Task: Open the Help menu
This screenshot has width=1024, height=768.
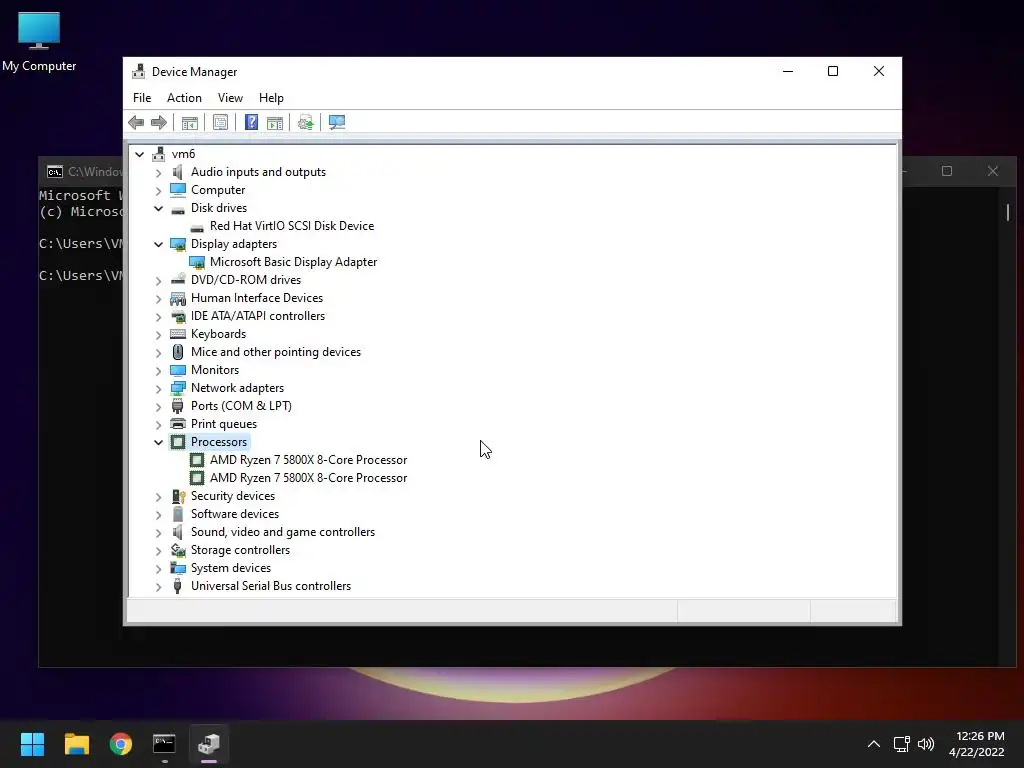Action: point(271,98)
